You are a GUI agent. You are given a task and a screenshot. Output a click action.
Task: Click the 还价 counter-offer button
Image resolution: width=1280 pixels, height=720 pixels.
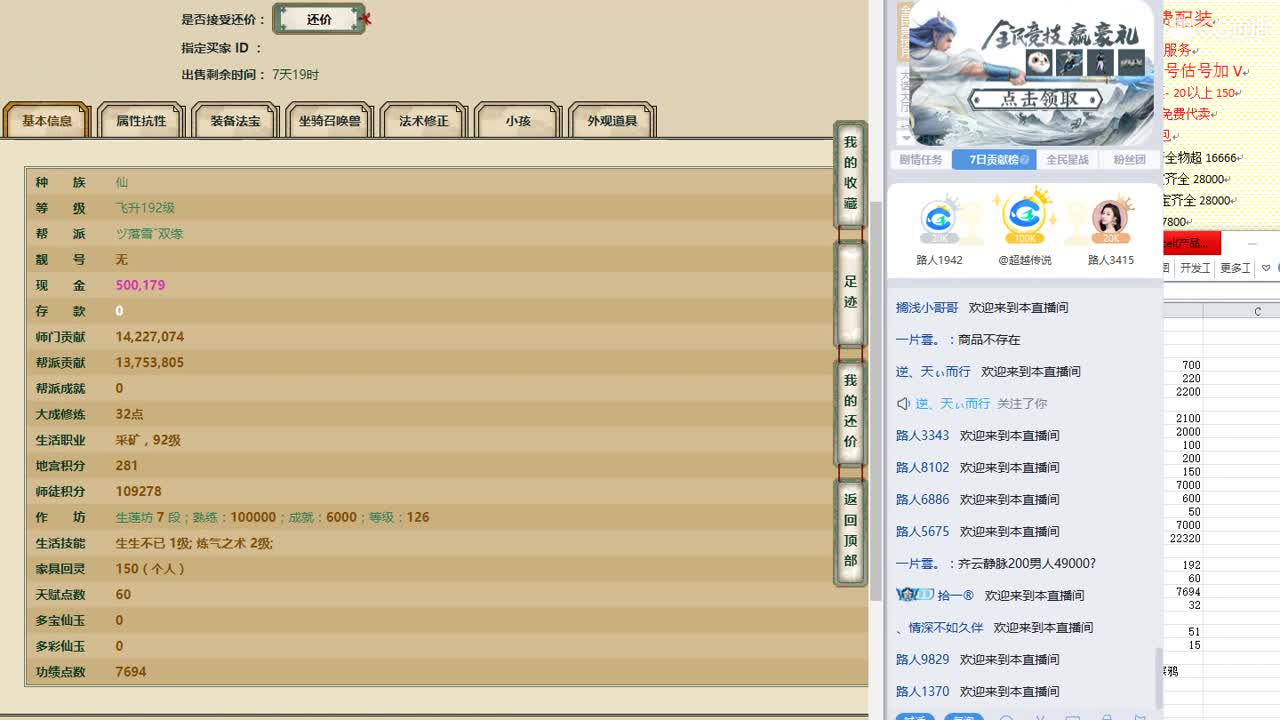[x=319, y=19]
